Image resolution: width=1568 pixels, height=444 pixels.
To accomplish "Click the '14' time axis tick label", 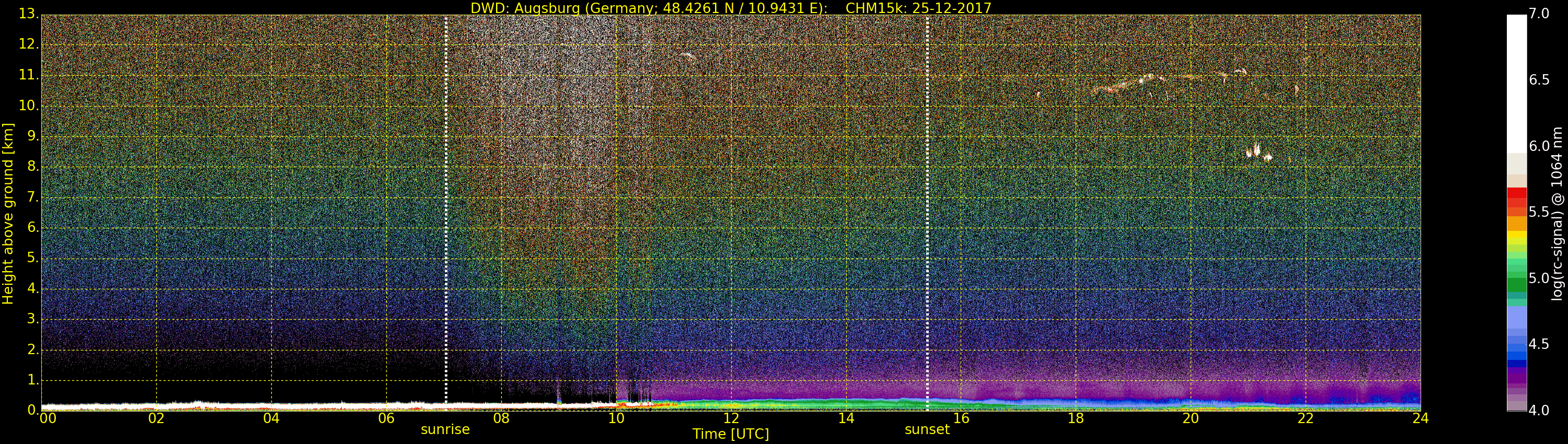I will [846, 418].
